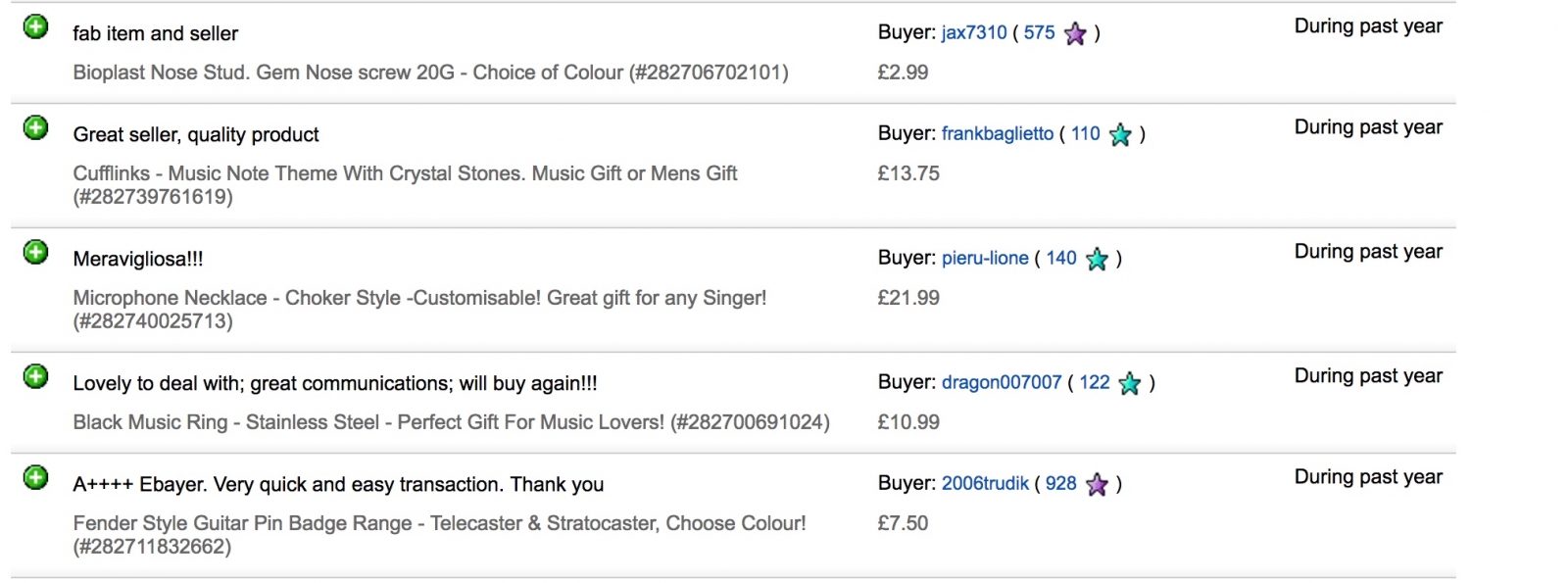Select Fender Style Guitar Pin Badge item text

tap(439, 535)
